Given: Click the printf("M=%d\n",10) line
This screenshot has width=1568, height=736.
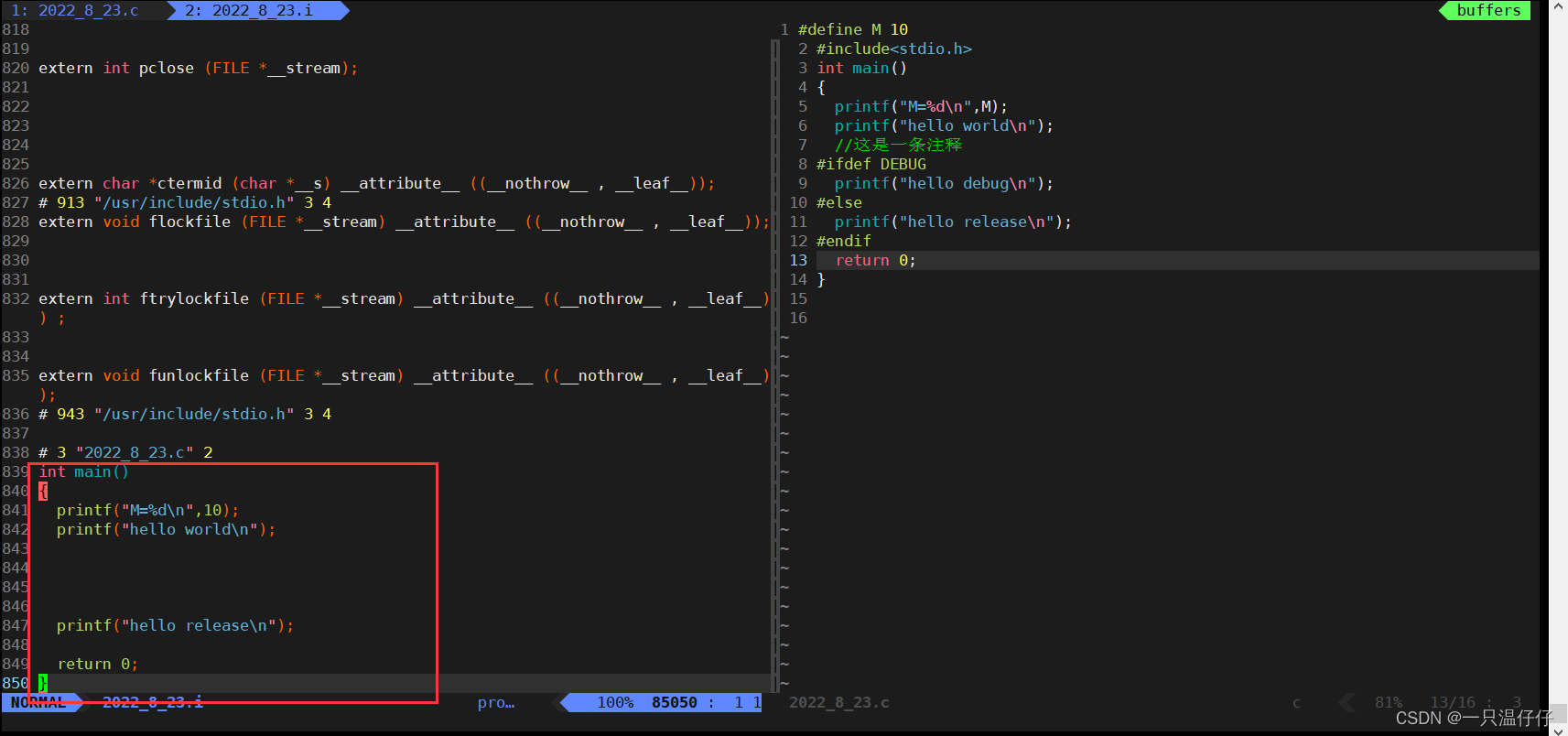Looking at the screenshot, I should (147, 510).
